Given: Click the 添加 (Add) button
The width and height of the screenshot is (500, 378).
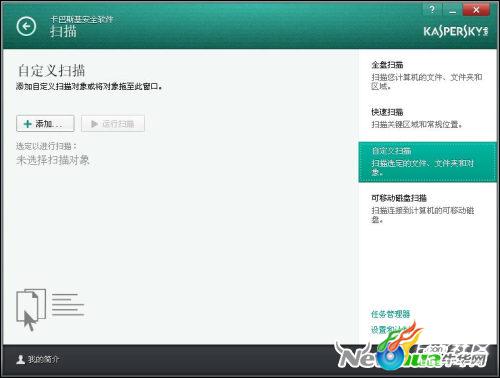Looking at the screenshot, I should point(45,124).
